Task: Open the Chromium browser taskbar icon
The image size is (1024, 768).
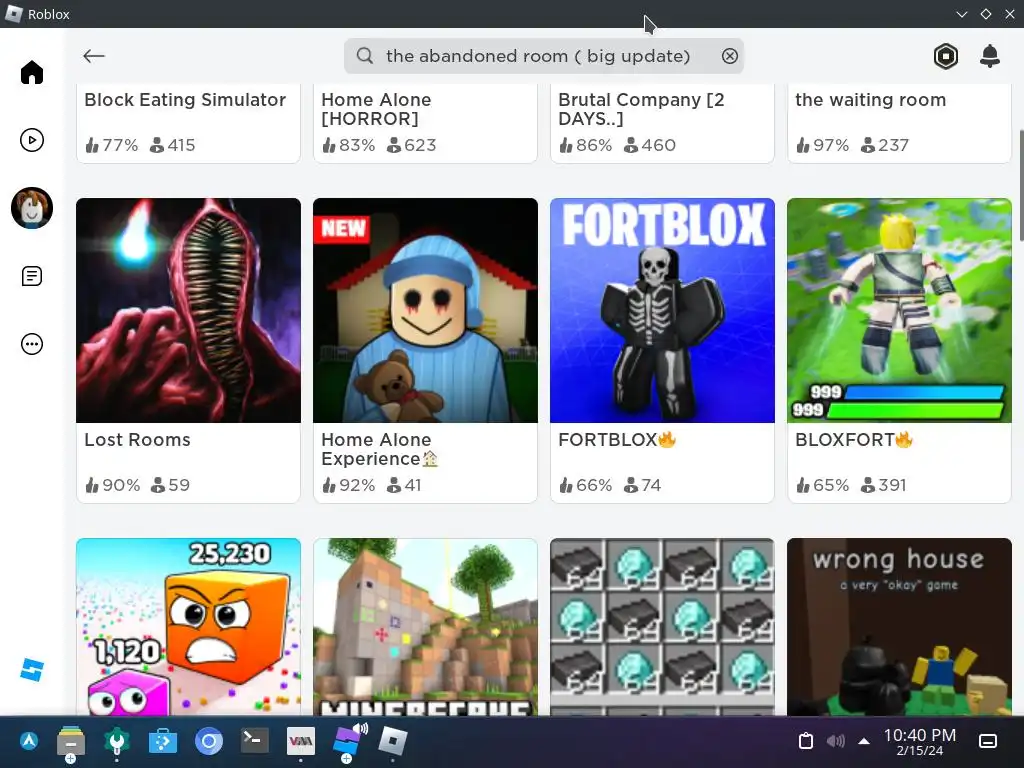Action: (x=209, y=741)
